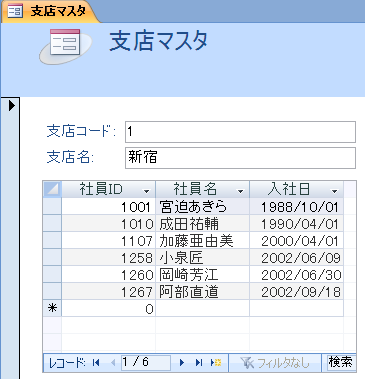Click the 支店名: label
Viewport: 365px width, 379px height.
click(x=70, y=157)
